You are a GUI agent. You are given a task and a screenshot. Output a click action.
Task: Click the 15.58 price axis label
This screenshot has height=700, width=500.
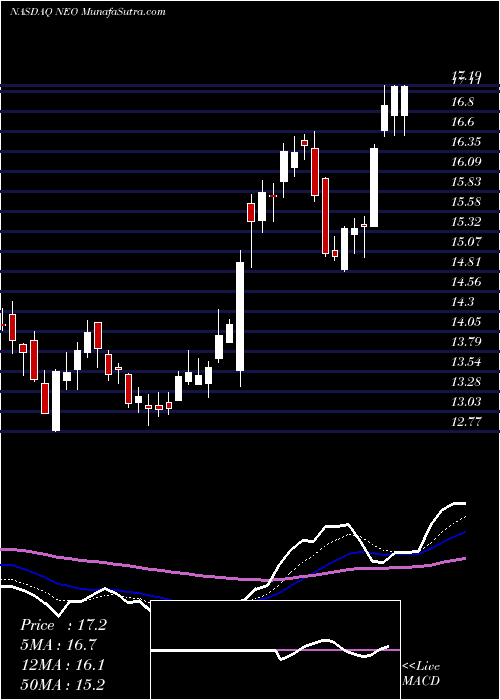[466, 202]
